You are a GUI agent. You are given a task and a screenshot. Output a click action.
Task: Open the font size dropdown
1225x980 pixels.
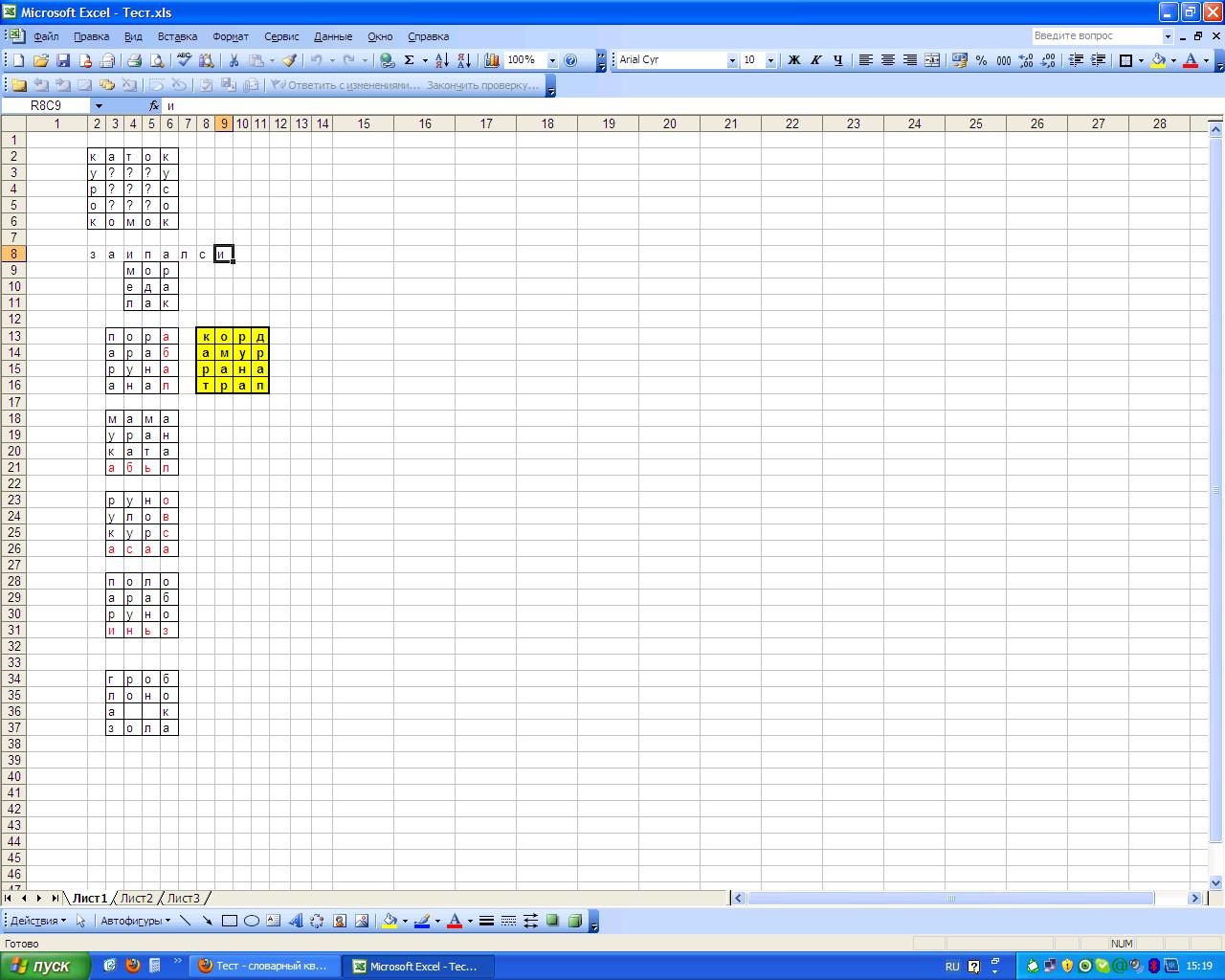770,60
